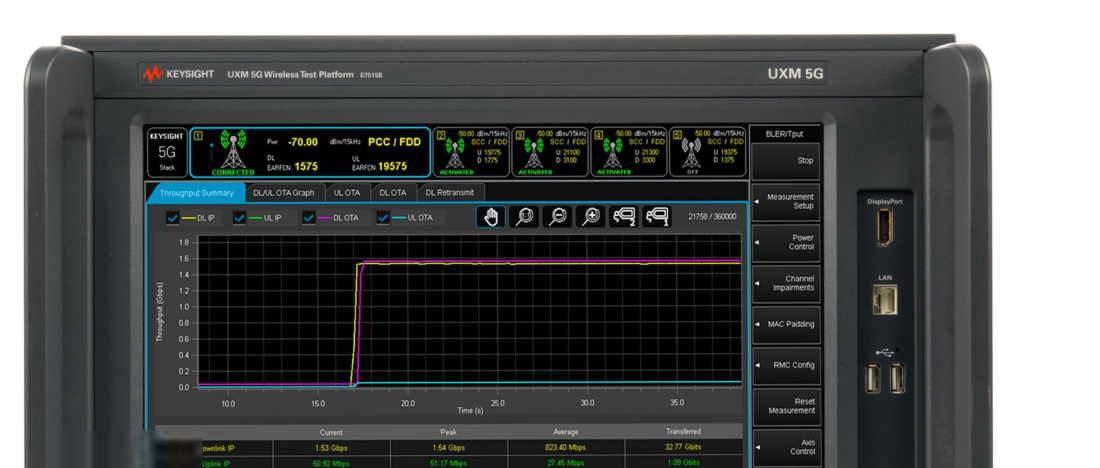
Task: Click the 21758 / 360000 counter
Action: point(713,217)
